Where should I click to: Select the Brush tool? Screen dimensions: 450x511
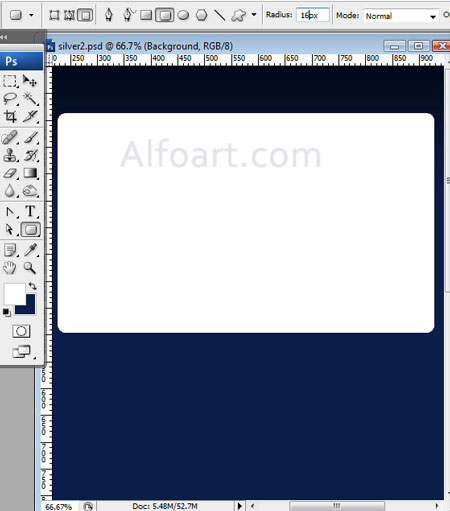30,137
